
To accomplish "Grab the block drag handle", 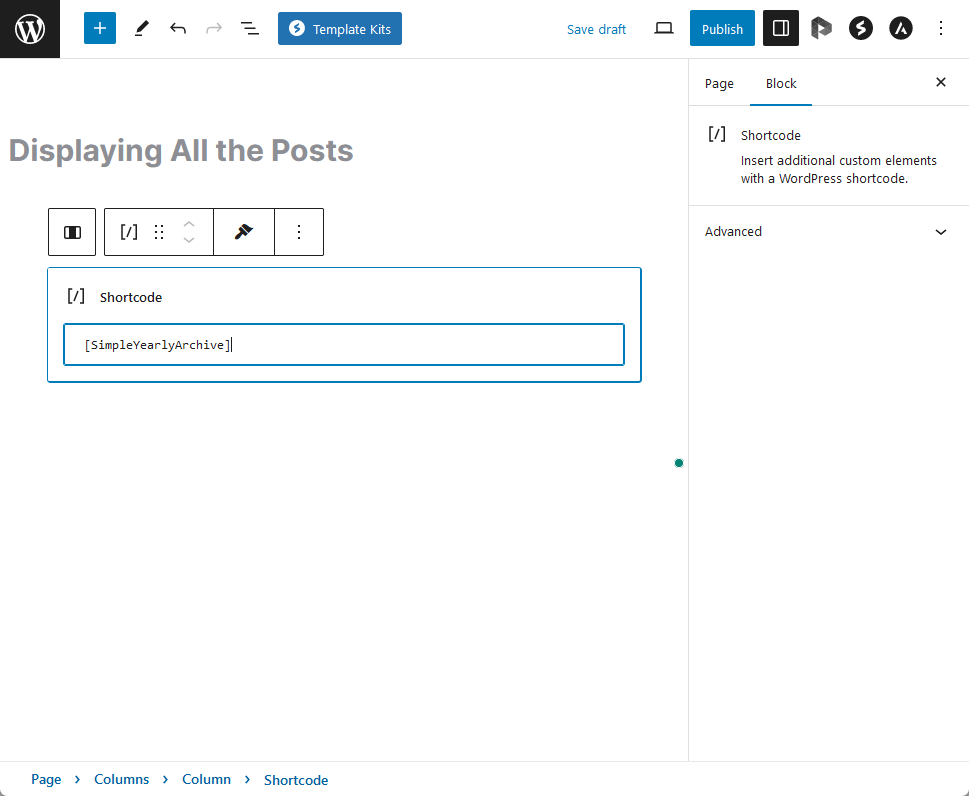I will pos(159,232).
